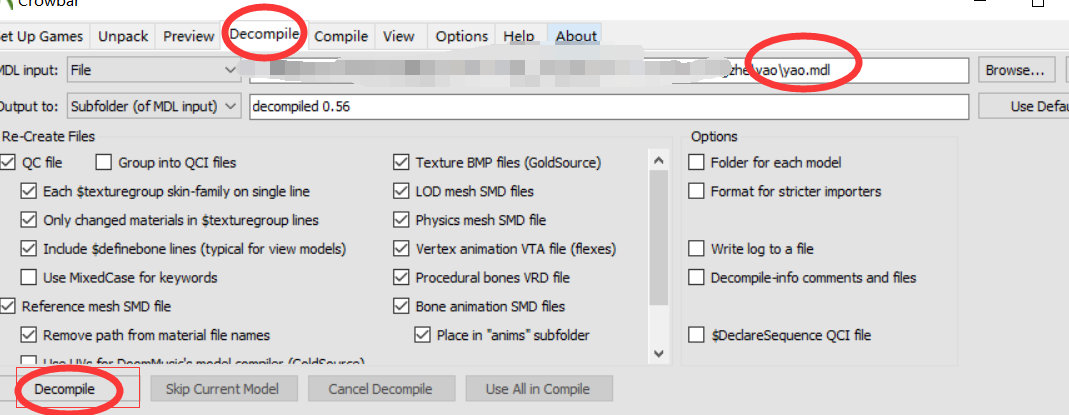
Task: Open the About tab
Action: pos(576,37)
